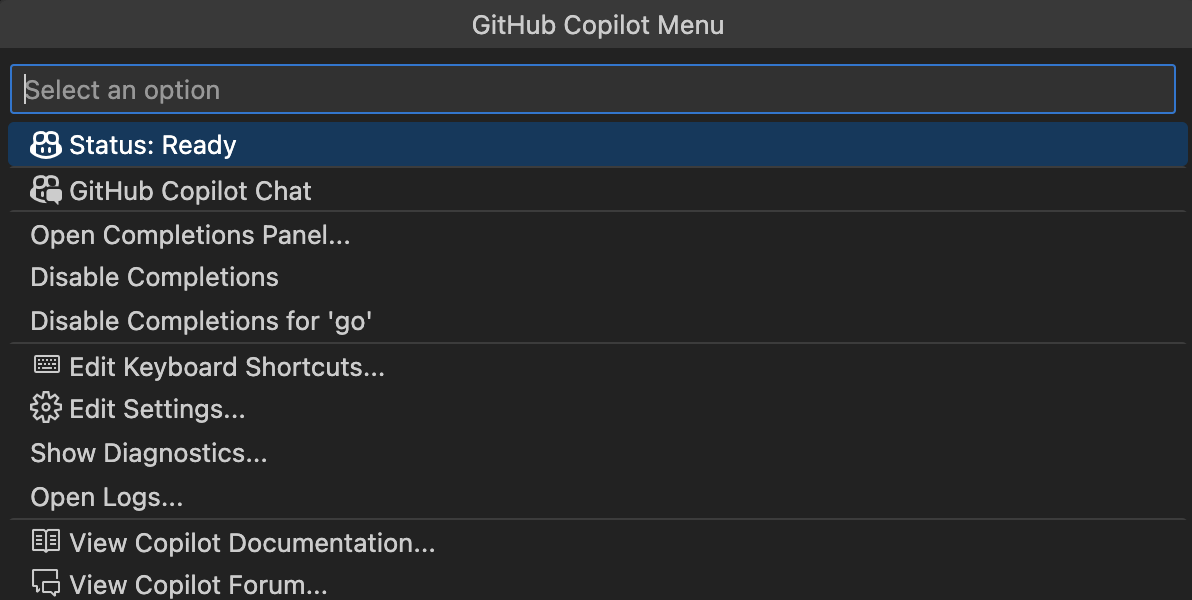Image resolution: width=1192 pixels, height=600 pixels.
Task: Disable Completions globally
Action: 155,277
